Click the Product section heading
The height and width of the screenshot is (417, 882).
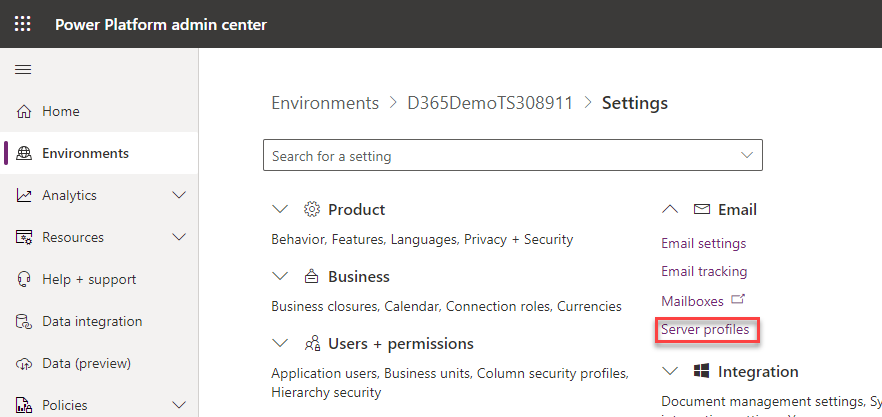click(x=357, y=209)
